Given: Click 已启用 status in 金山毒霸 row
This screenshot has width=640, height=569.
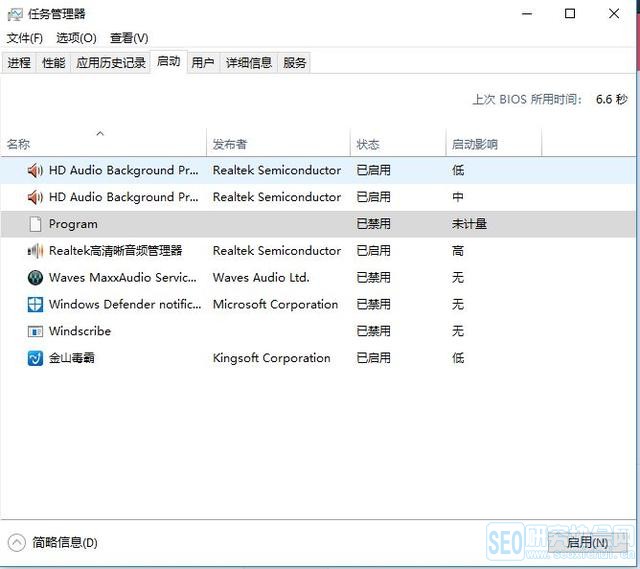Looking at the screenshot, I should click(x=373, y=358).
